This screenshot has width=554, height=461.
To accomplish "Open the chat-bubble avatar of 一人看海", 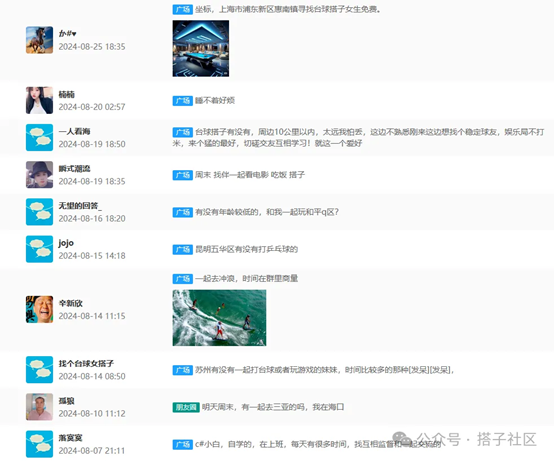I will coord(40,137).
